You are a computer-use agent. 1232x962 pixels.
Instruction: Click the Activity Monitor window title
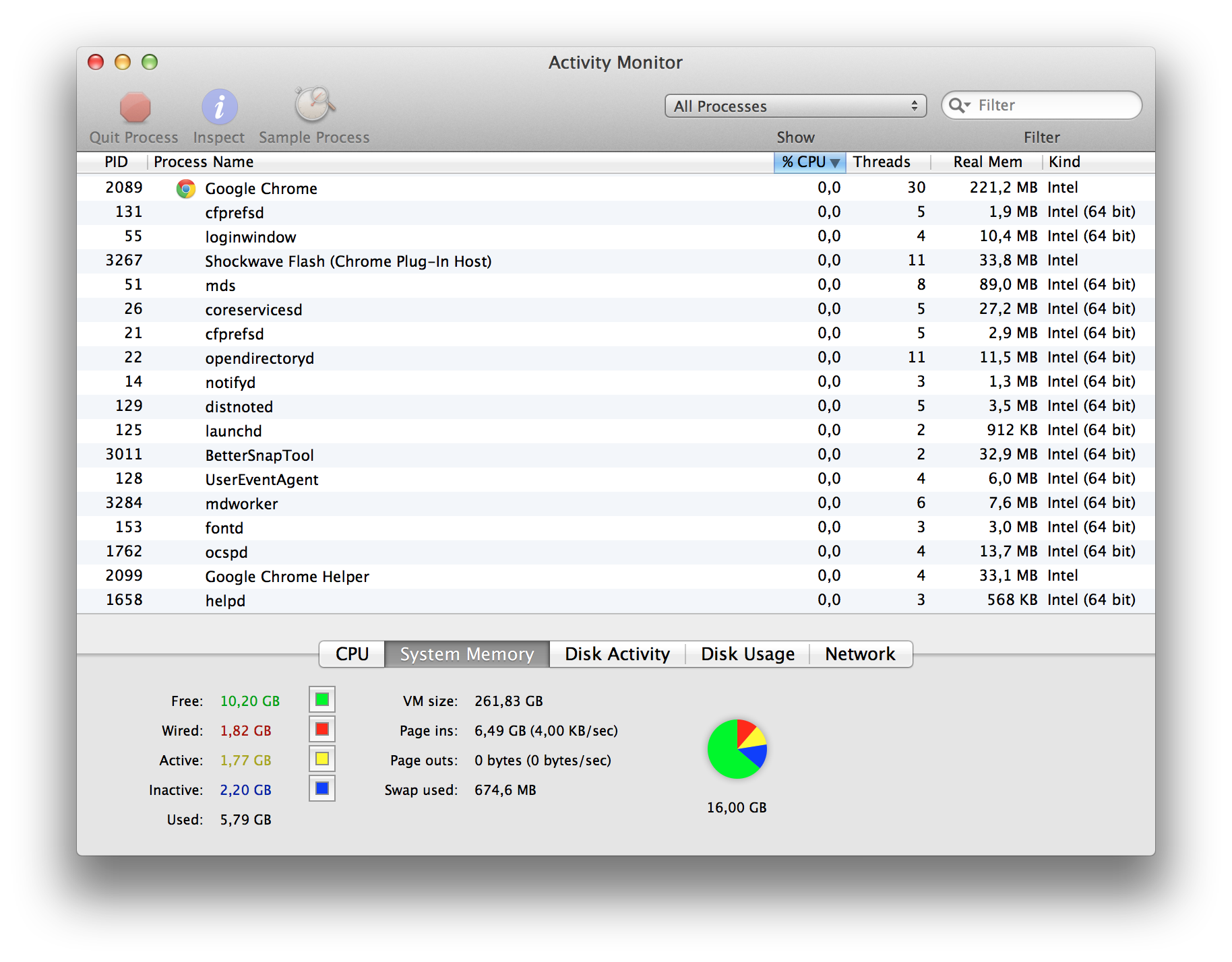pos(615,63)
